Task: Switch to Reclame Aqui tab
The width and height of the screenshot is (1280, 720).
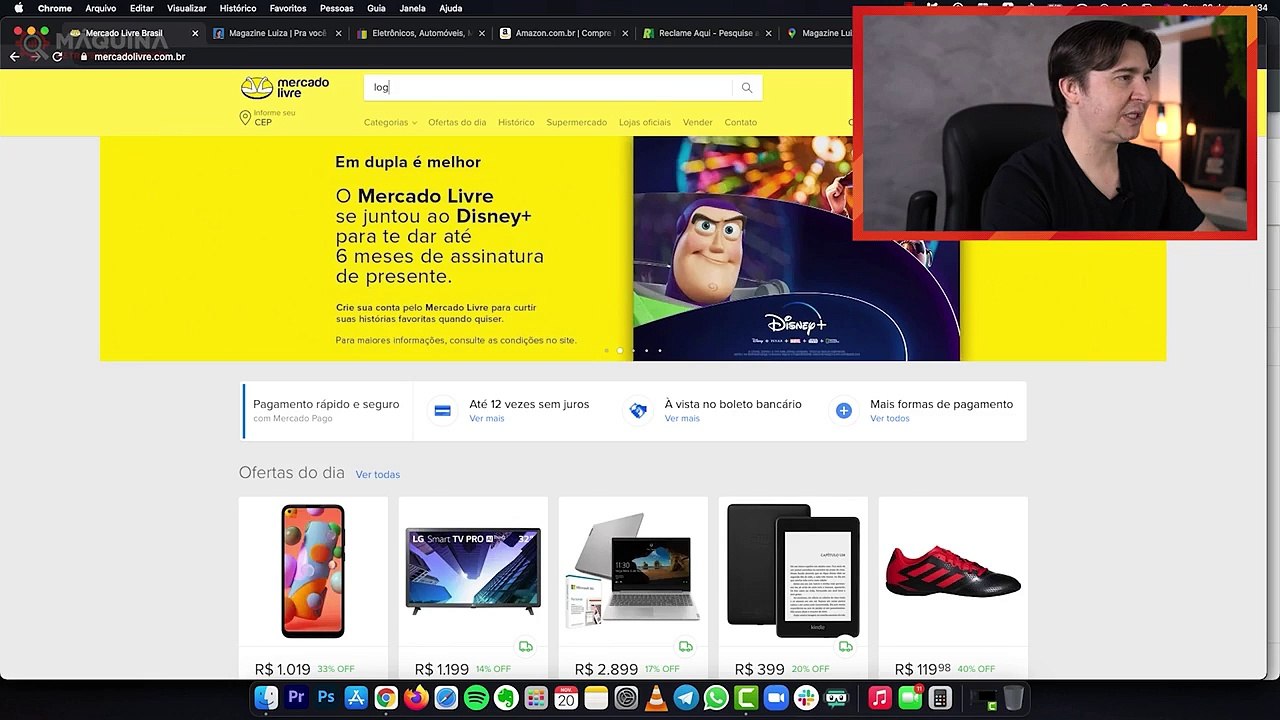Action: (x=706, y=33)
